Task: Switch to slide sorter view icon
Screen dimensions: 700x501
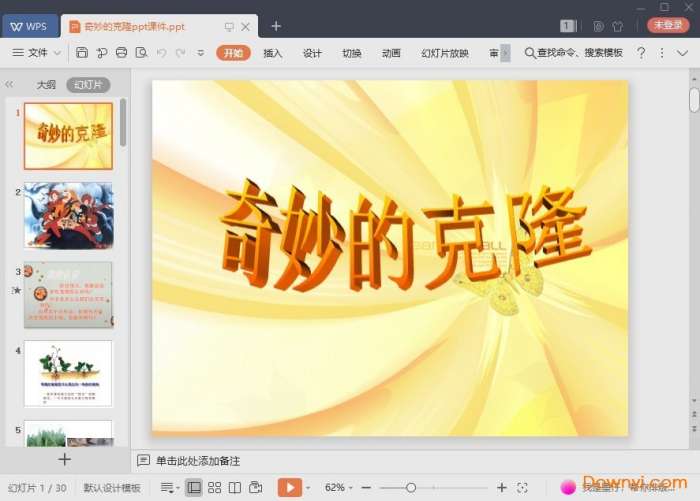Action: [x=214, y=487]
